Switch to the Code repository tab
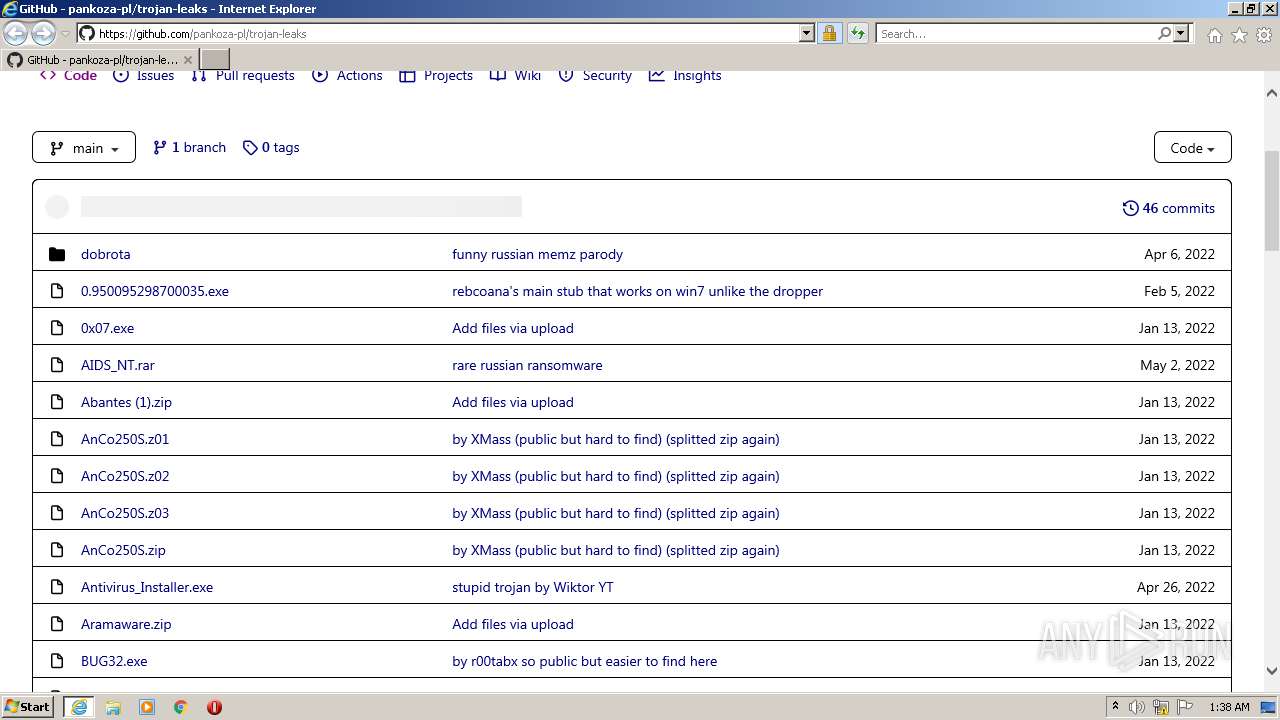 pos(68,75)
